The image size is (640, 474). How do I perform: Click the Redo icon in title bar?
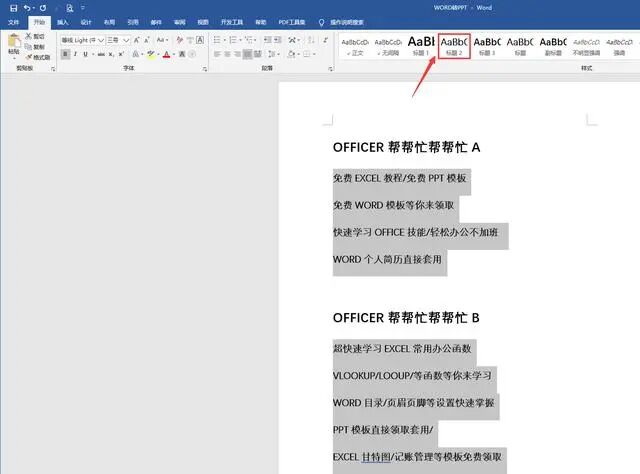pyautogui.click(x=43, y=8)
